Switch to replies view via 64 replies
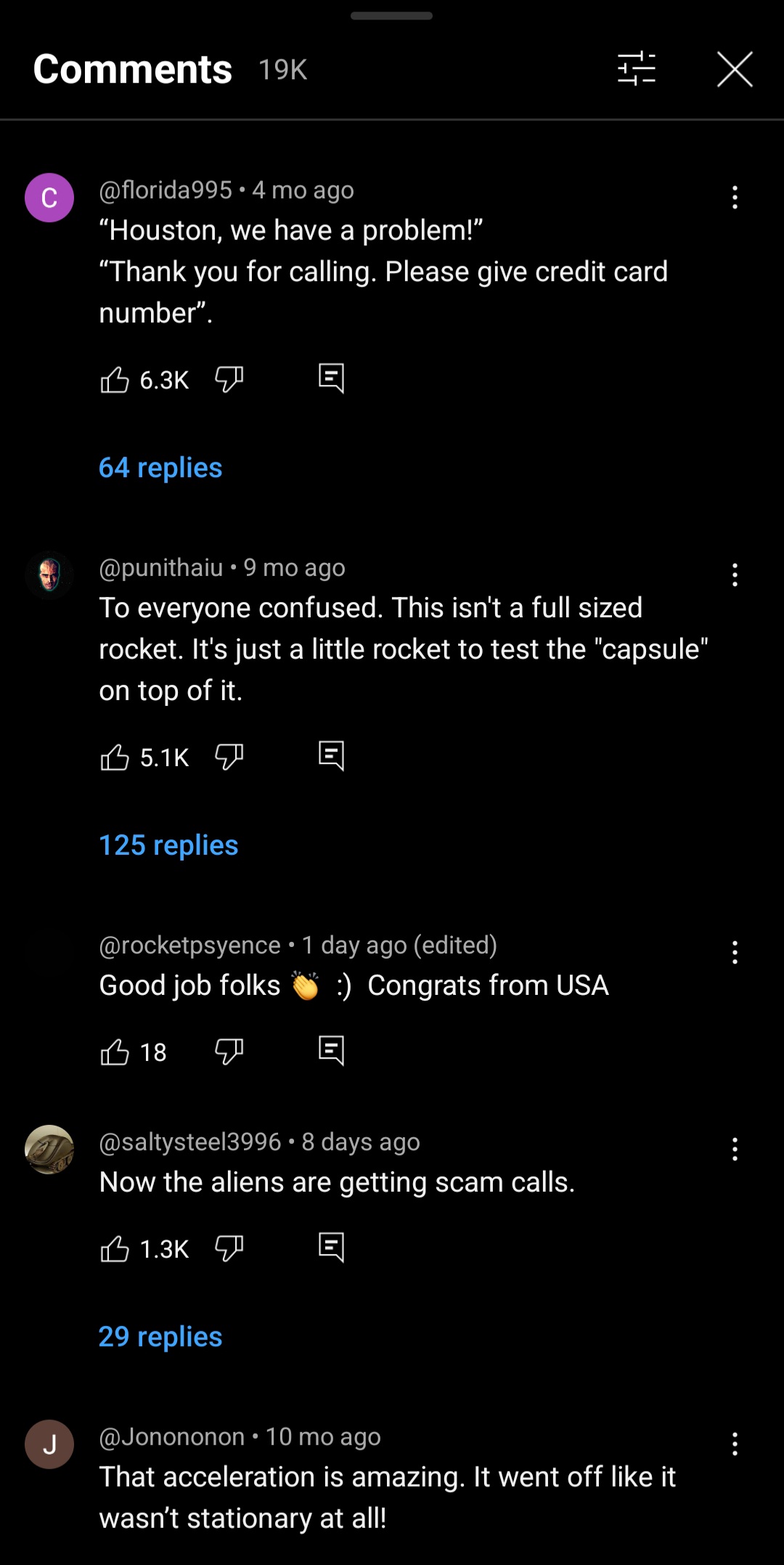The image size is (784, 1565). (x=160, y=468)
